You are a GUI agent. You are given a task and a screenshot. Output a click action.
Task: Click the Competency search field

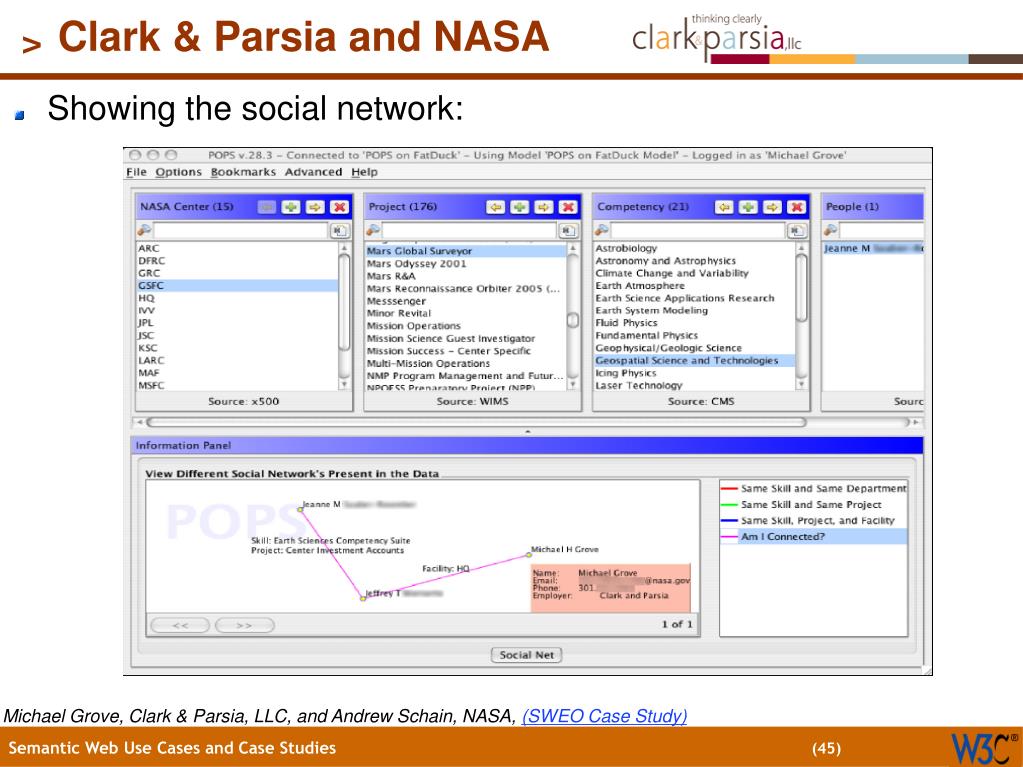698,230
